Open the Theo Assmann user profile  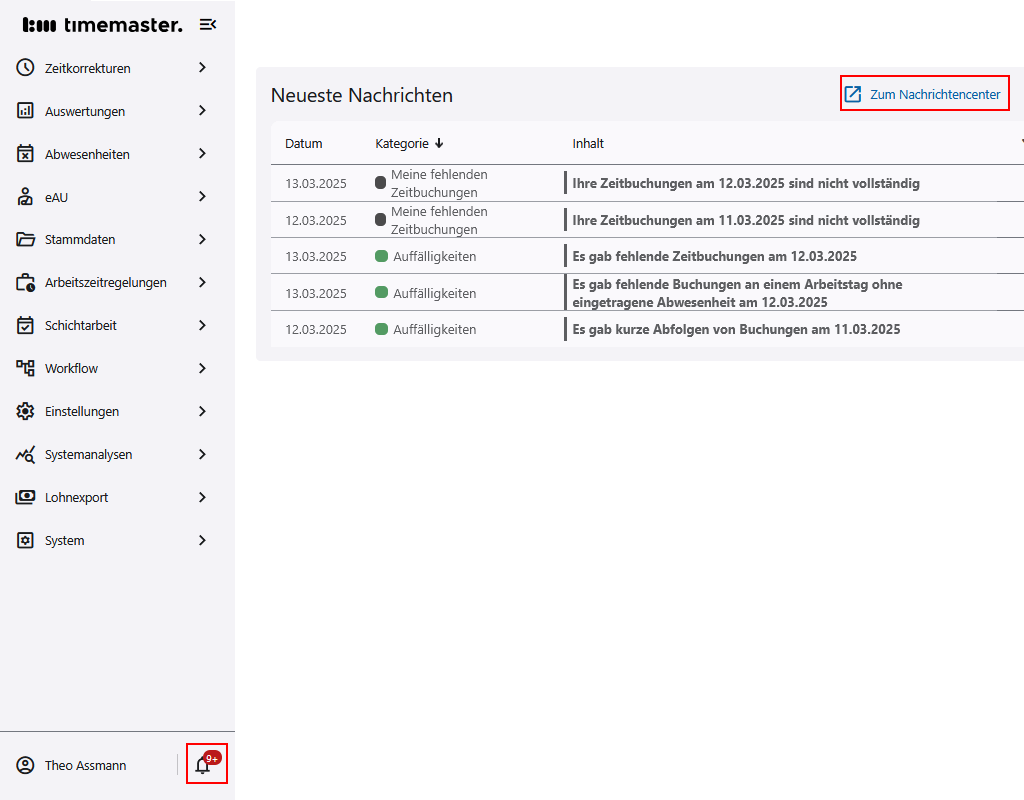[x=85, y=765]
